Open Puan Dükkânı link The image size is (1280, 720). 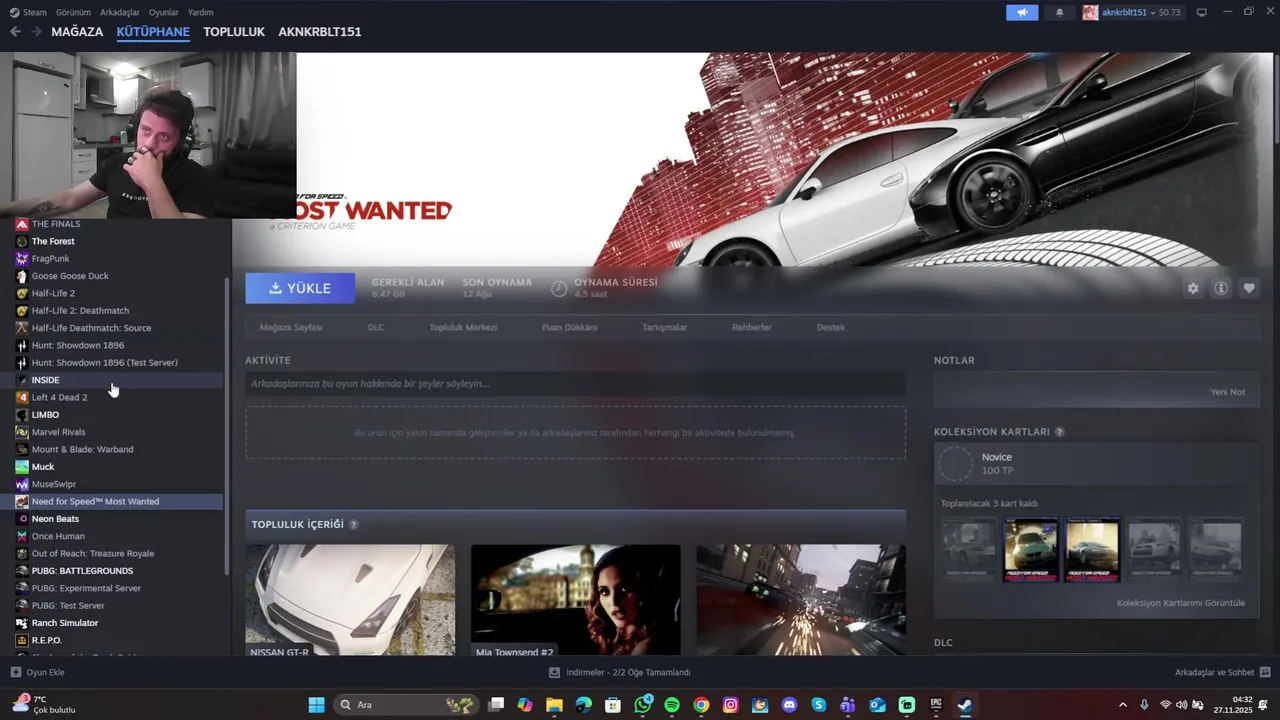click(x=570, y=327)
